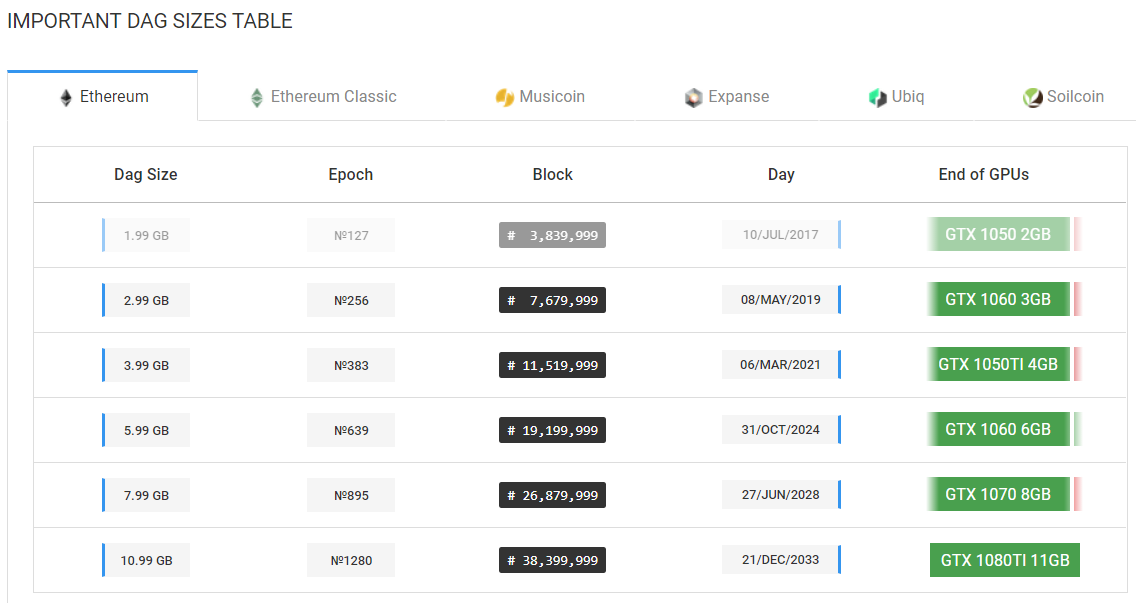Click epoch №383 cell
The image size is (1136, 603).
point(351,365)
